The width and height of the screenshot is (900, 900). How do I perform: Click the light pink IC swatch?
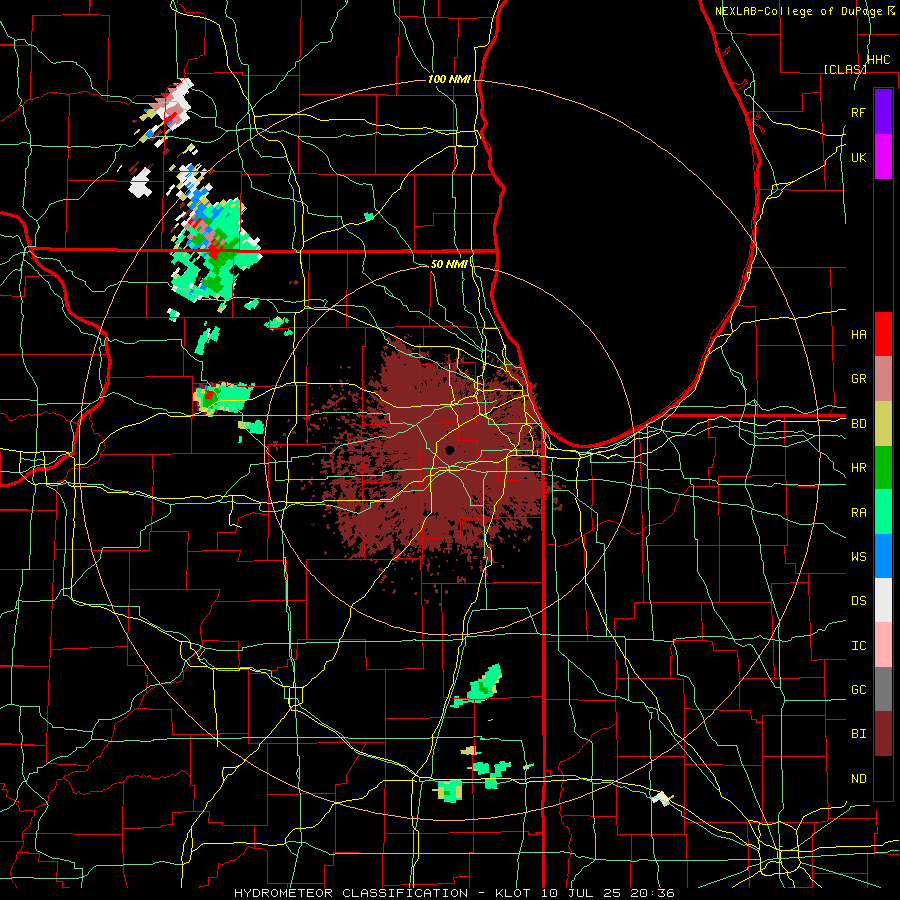point(883,645)
